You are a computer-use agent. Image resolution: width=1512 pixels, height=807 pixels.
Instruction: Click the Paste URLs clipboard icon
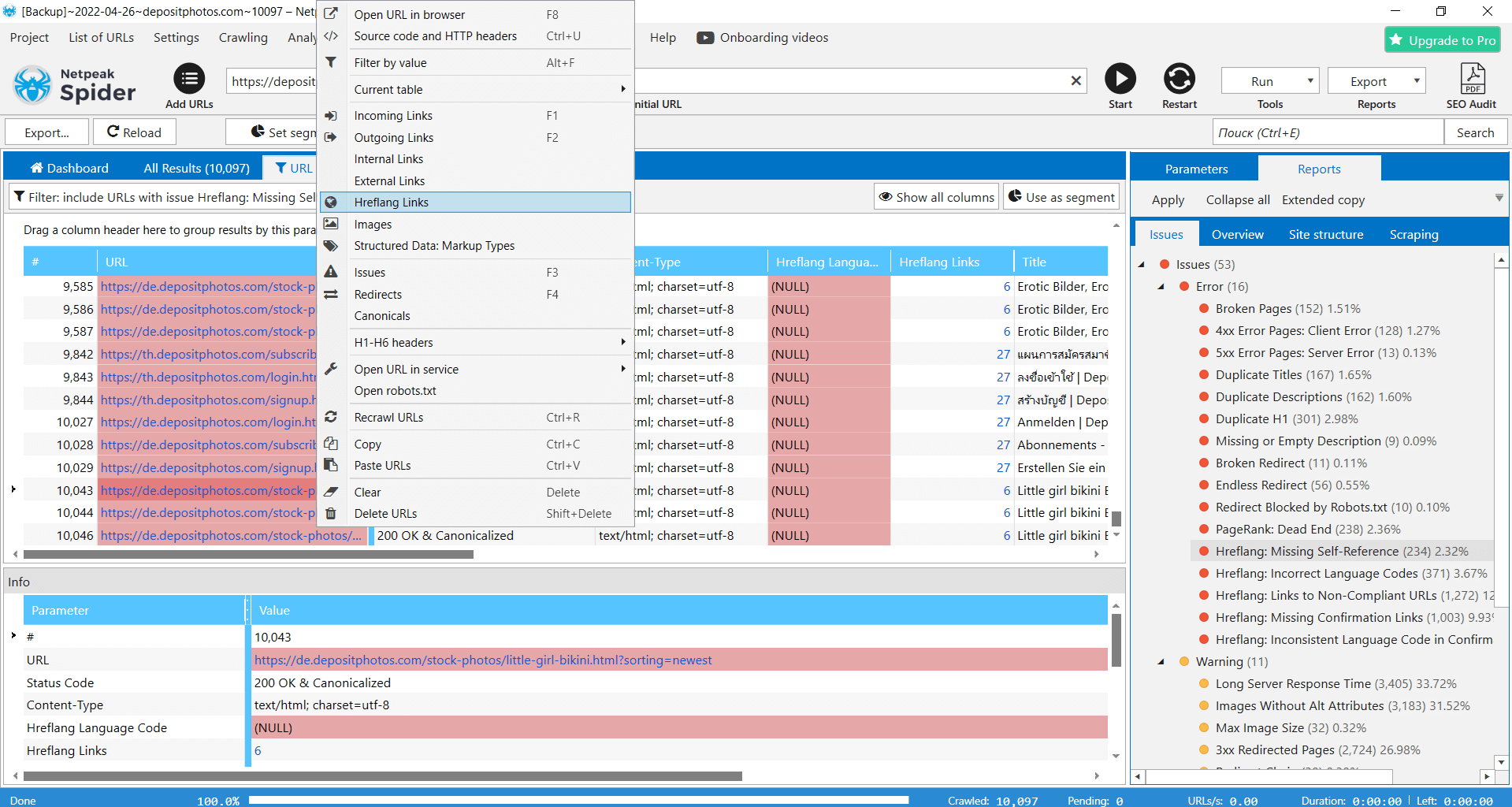tap(331, 465)
